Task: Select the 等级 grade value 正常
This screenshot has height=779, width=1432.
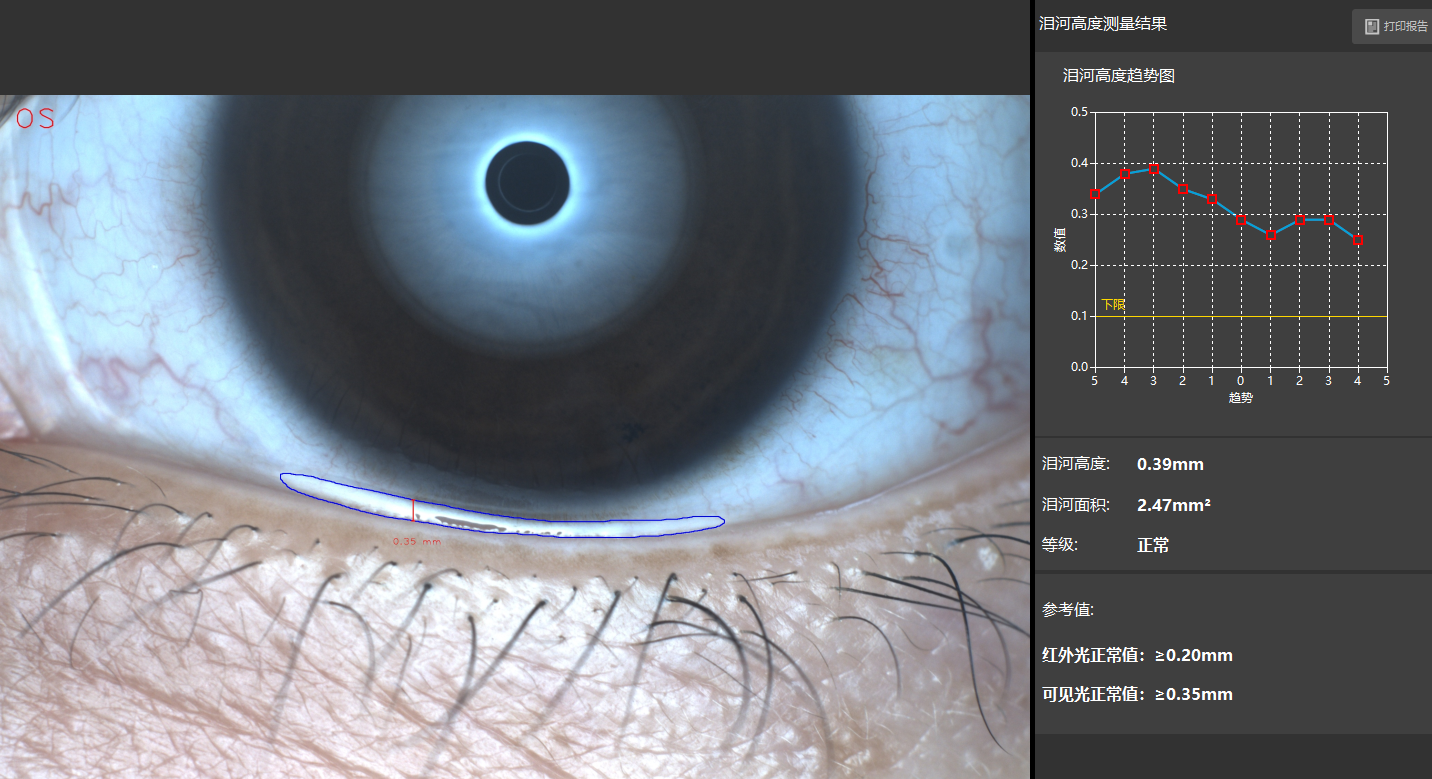Action: coord(1153,545)
